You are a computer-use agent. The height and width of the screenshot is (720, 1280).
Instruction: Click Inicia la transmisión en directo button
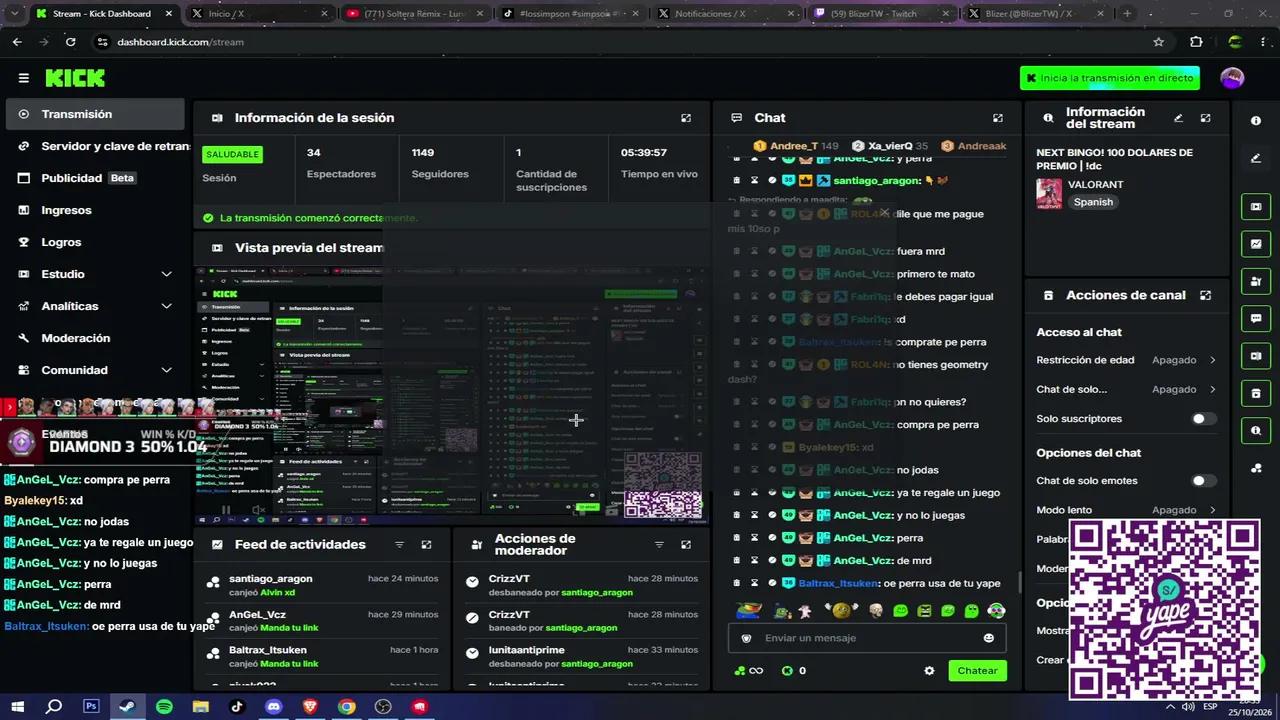(x=1111, y=78)
